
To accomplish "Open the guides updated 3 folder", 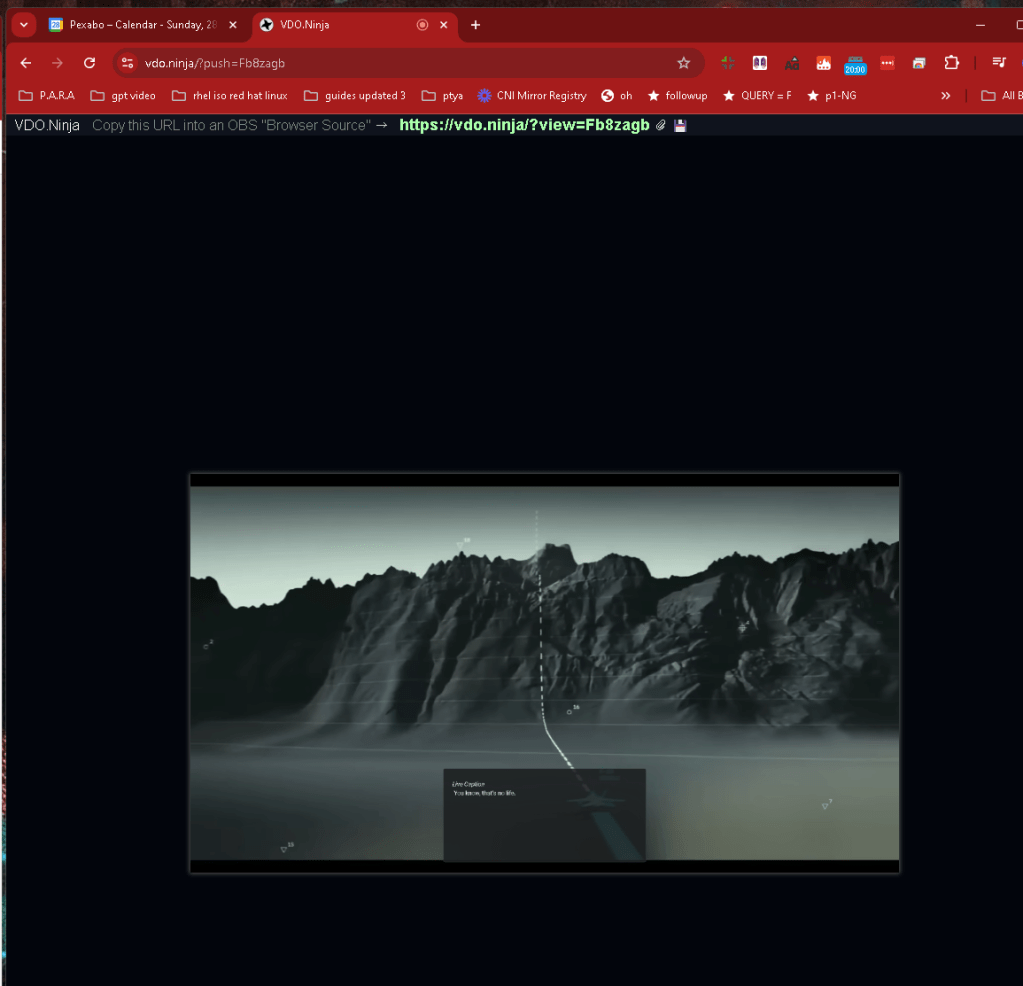I will (x=355, y=96).
